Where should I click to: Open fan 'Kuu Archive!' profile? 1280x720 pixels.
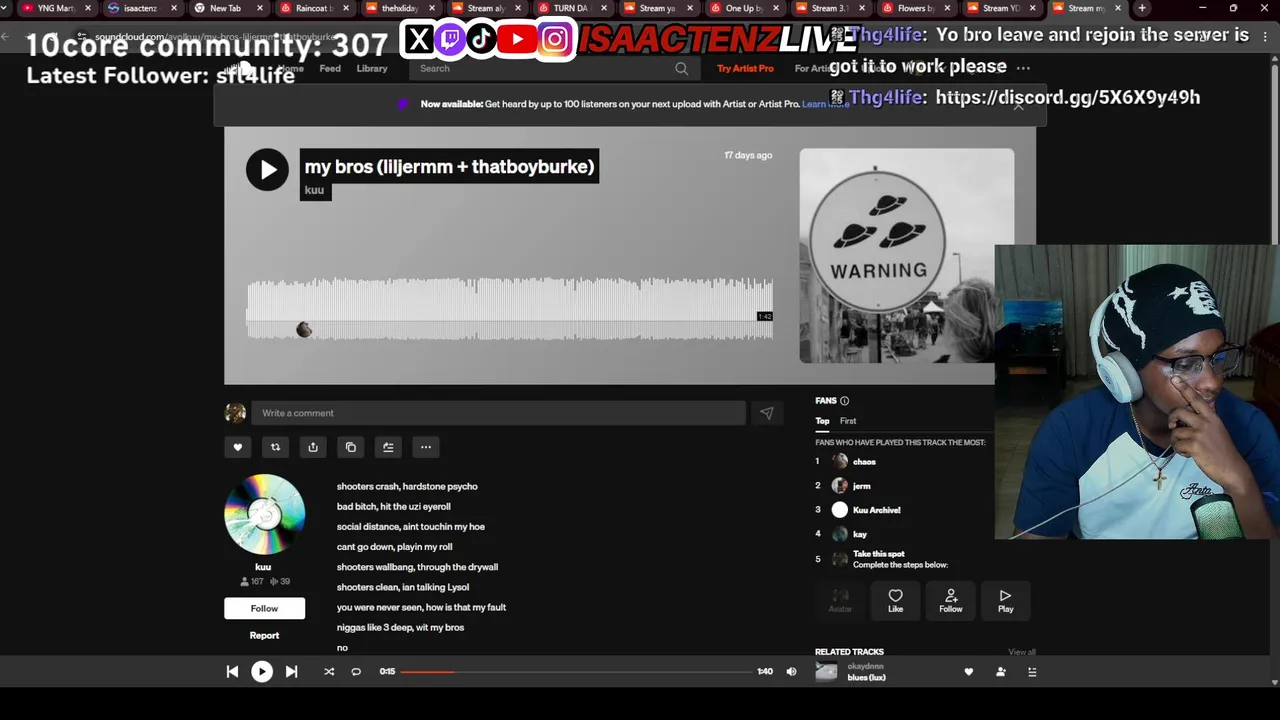point(876,510)
